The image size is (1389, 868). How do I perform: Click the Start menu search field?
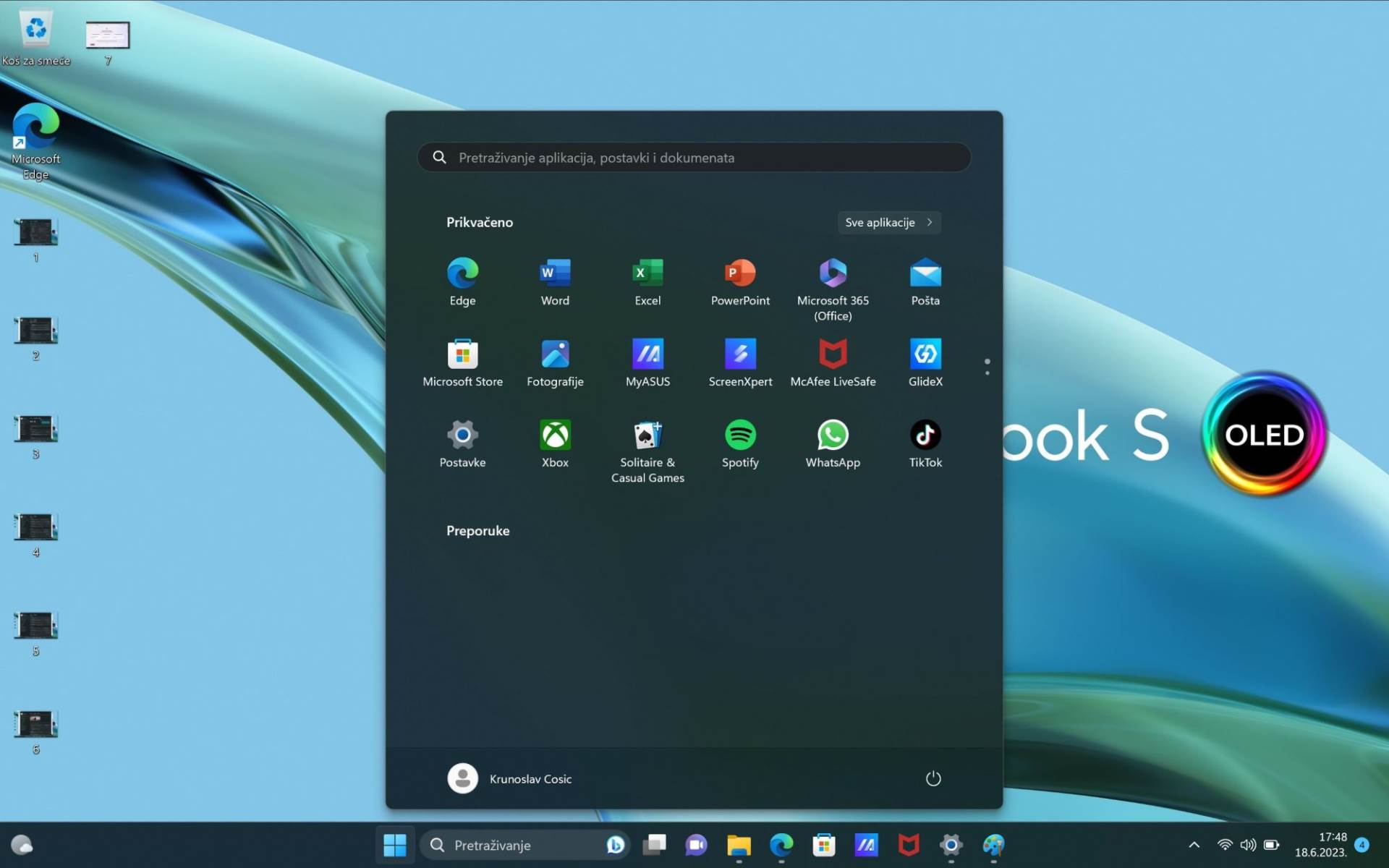pos(693,158)
